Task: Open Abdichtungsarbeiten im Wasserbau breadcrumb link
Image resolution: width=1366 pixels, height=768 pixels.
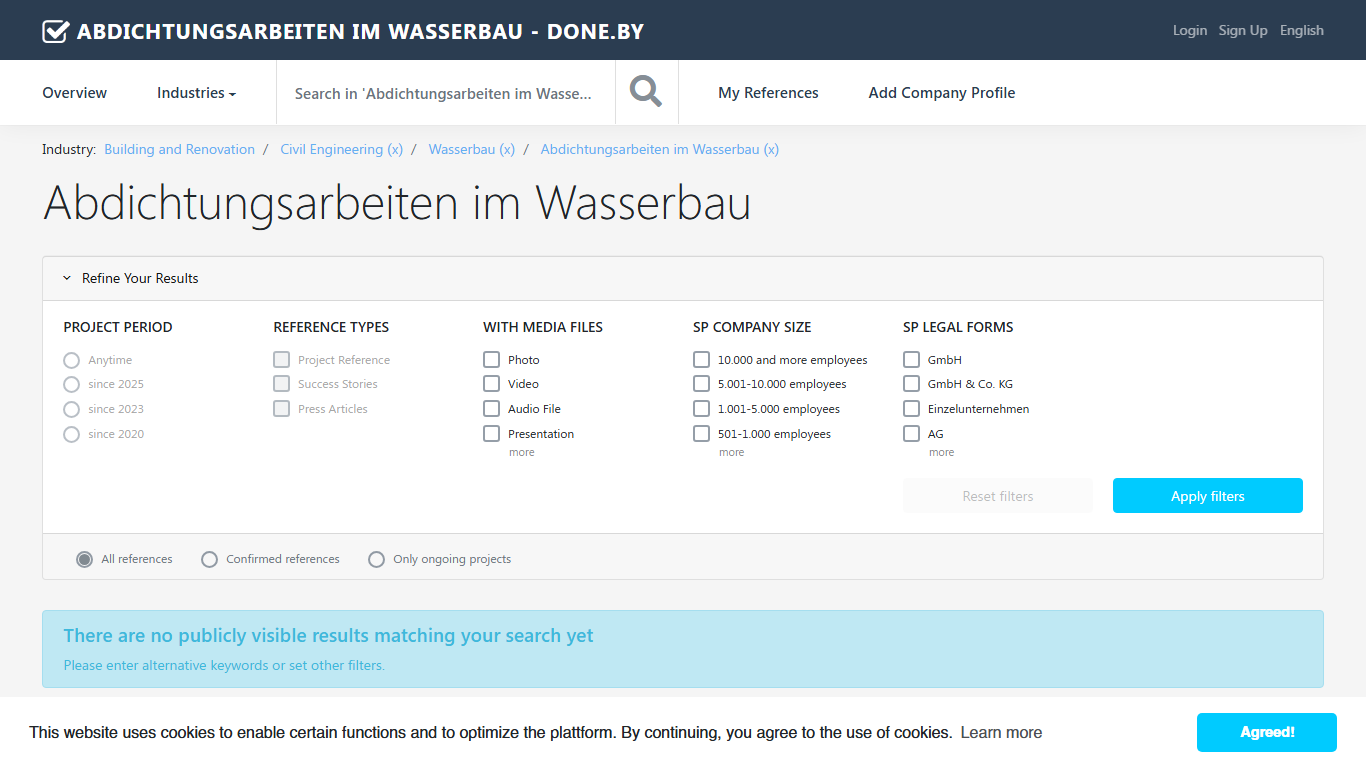Action: (x=660, y=149)
